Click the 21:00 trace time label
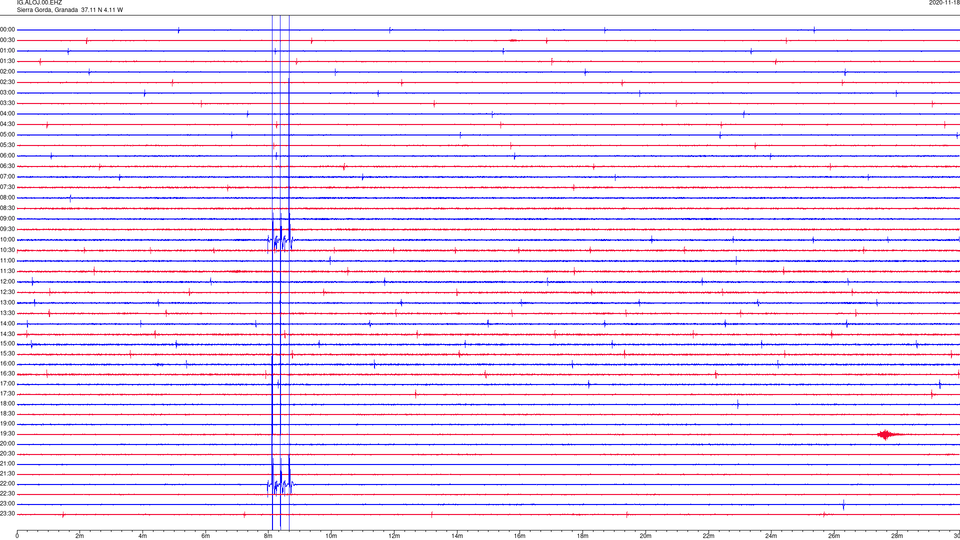Image resolution: width=960 pixels, height=540 pixels. (x=8, y=463)
